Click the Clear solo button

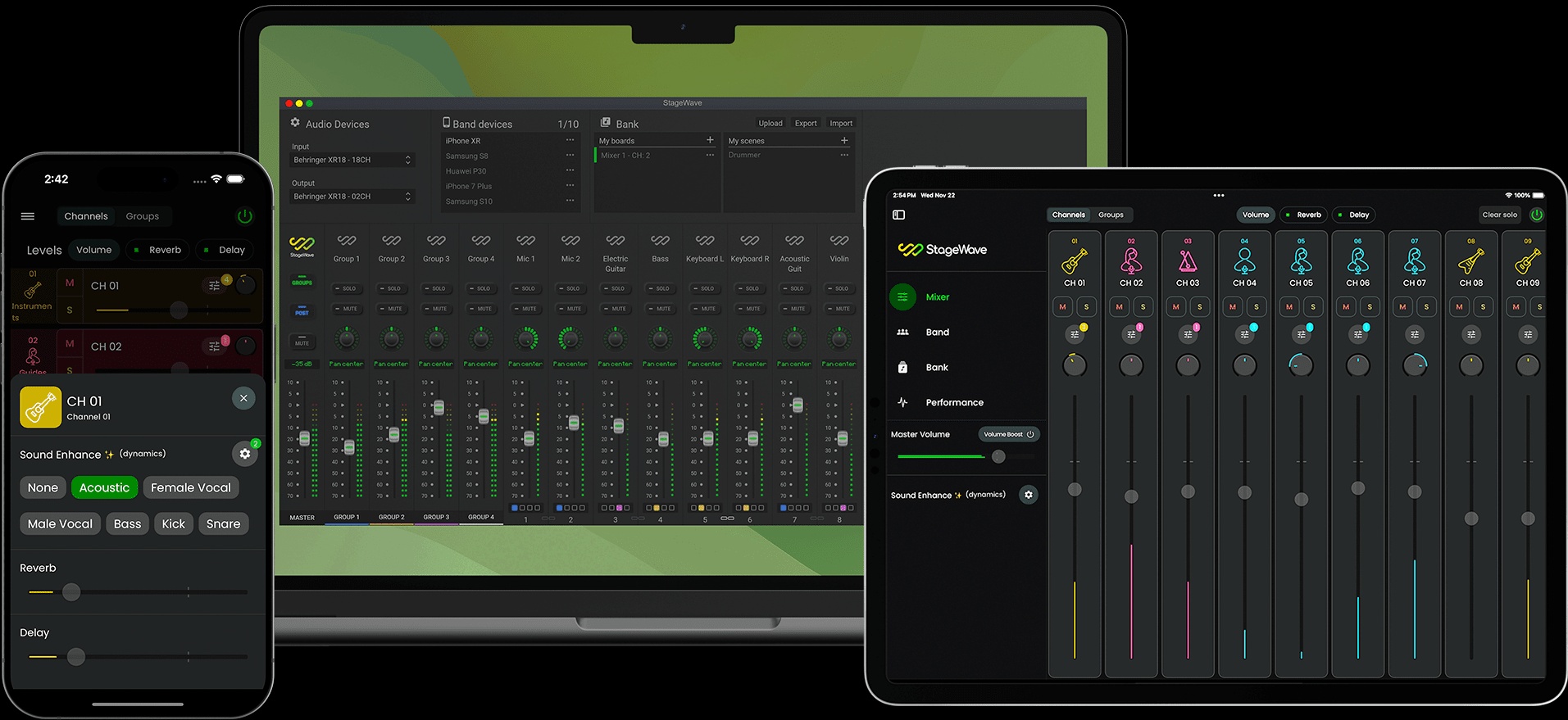(1499, 215)
